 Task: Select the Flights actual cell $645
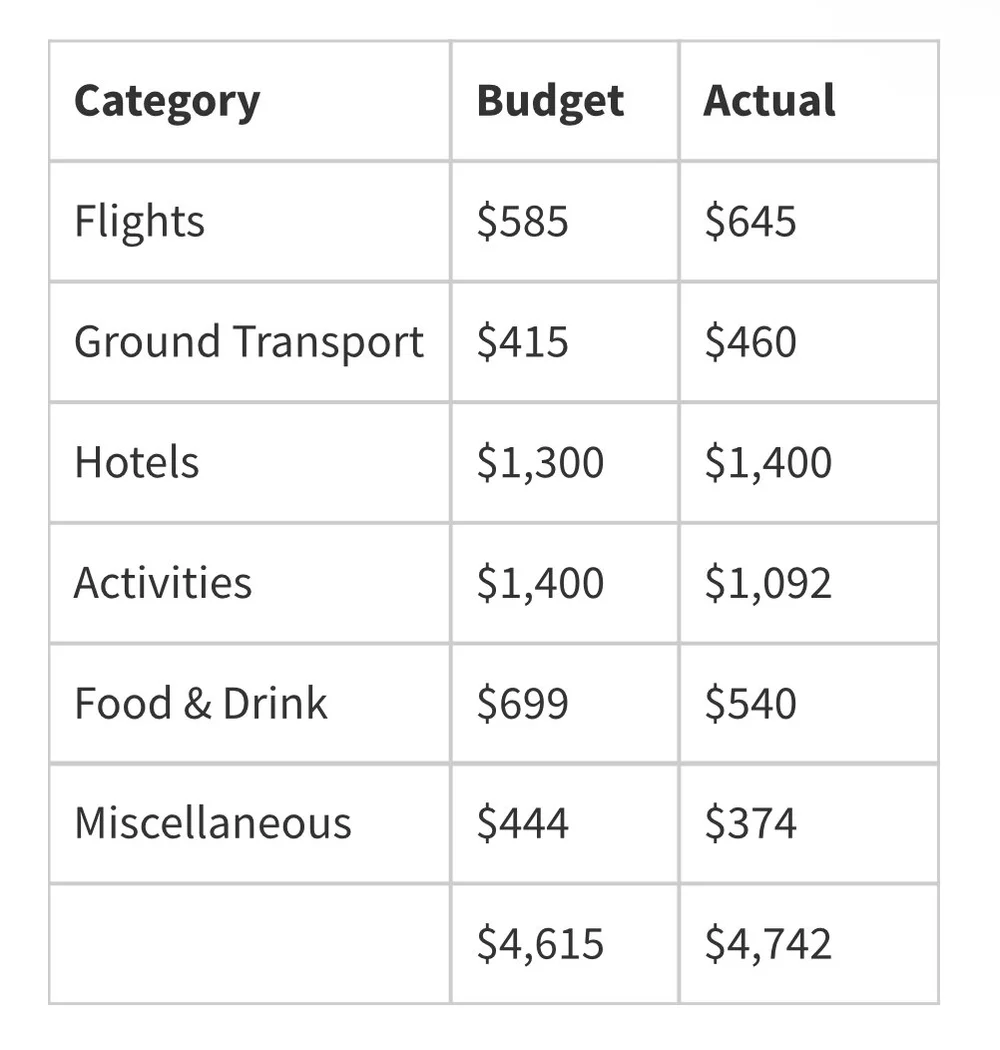pos(808,222)
